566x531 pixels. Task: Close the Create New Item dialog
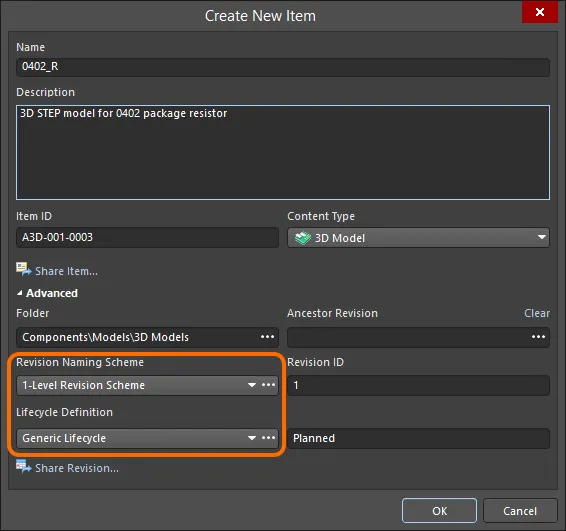click(x=540, y=12)
